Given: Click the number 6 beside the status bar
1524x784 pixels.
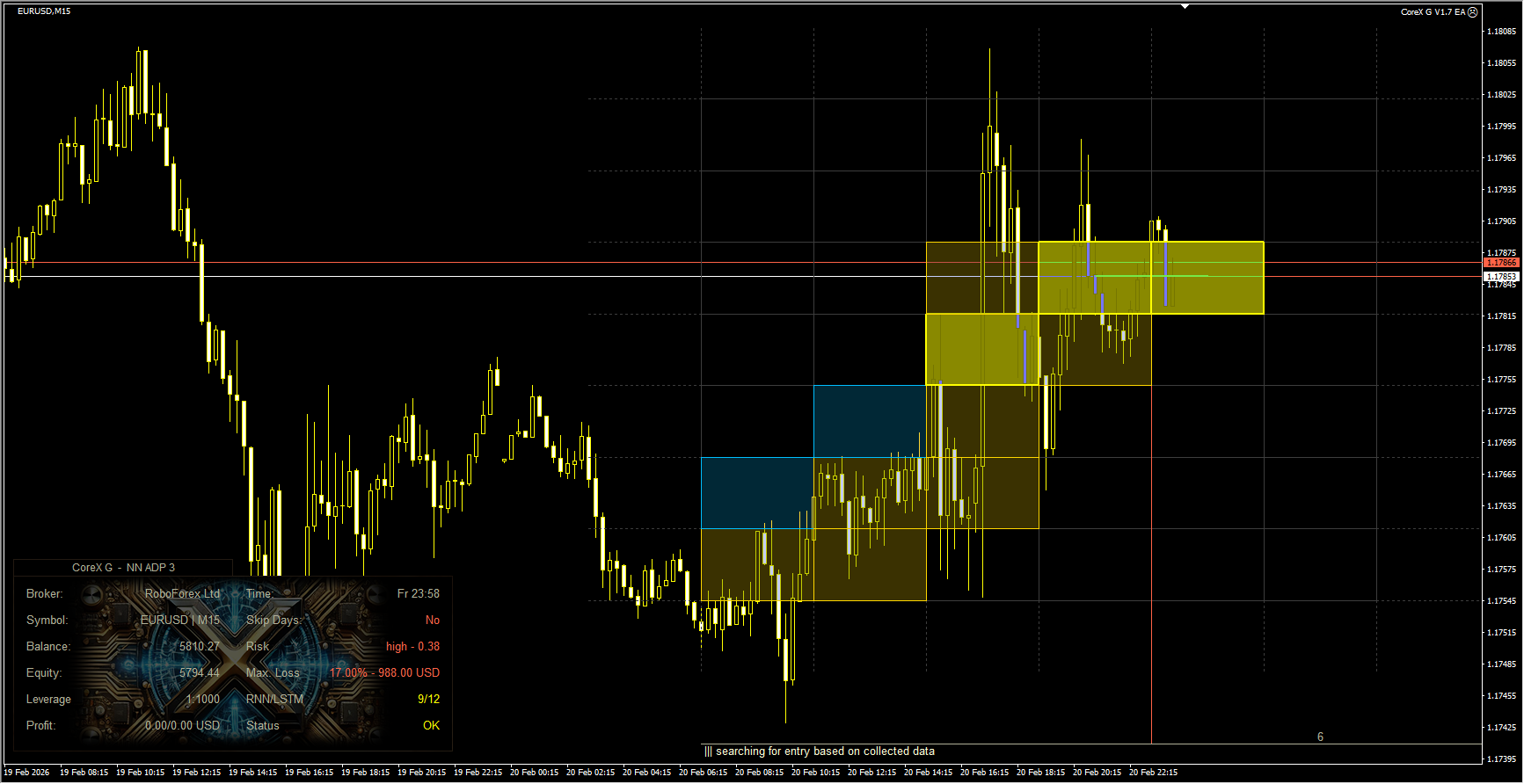Looking at the screenshot, I should point(1320,737).
